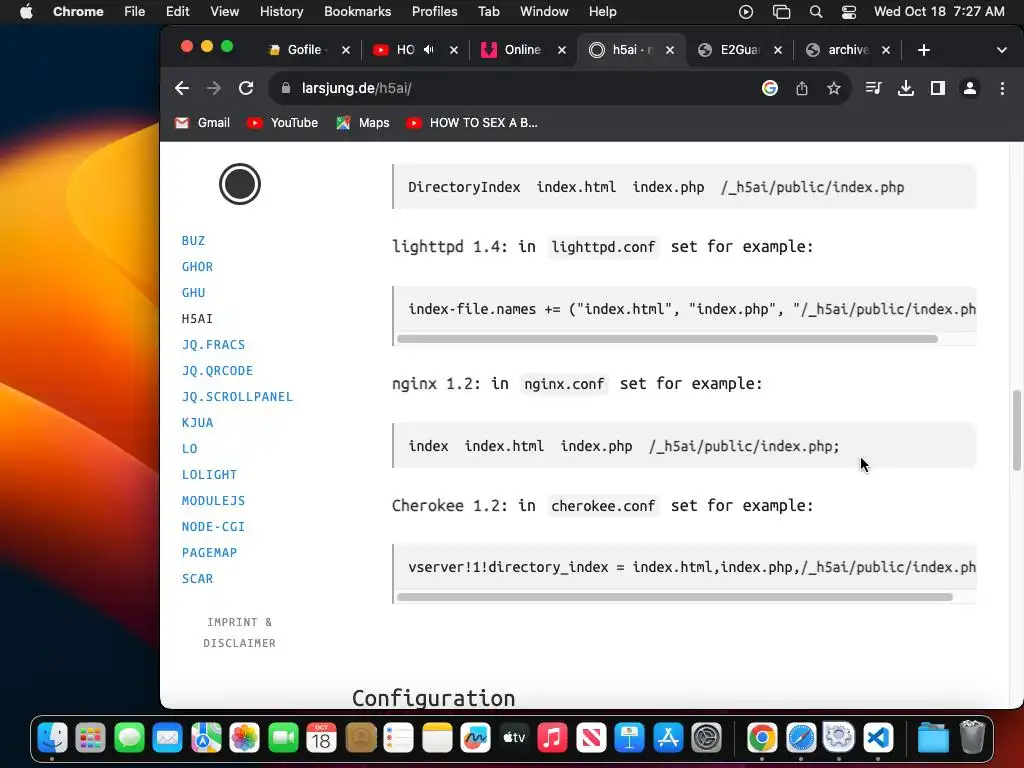Click the h5ai circle logo
This screenshot has height=768, width=1024.
pyautogui.click(x=240, y=184)
